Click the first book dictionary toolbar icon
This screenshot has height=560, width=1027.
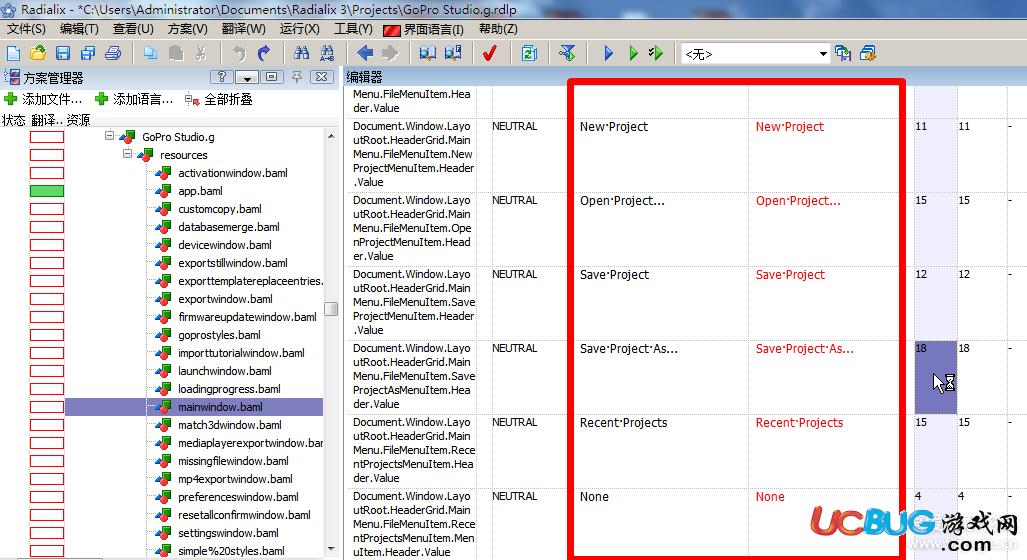click(428, 54)
